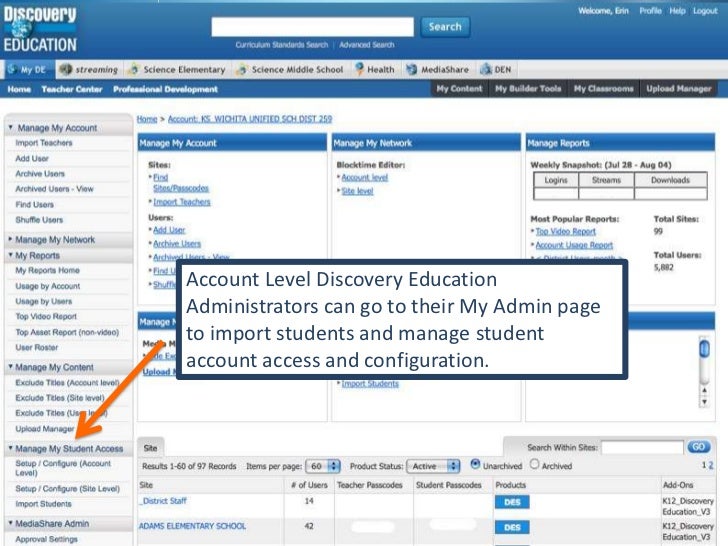Collapse the My Reports sidebar section
The width and height of the screenshot is (728, 546).
pos(10,255)
